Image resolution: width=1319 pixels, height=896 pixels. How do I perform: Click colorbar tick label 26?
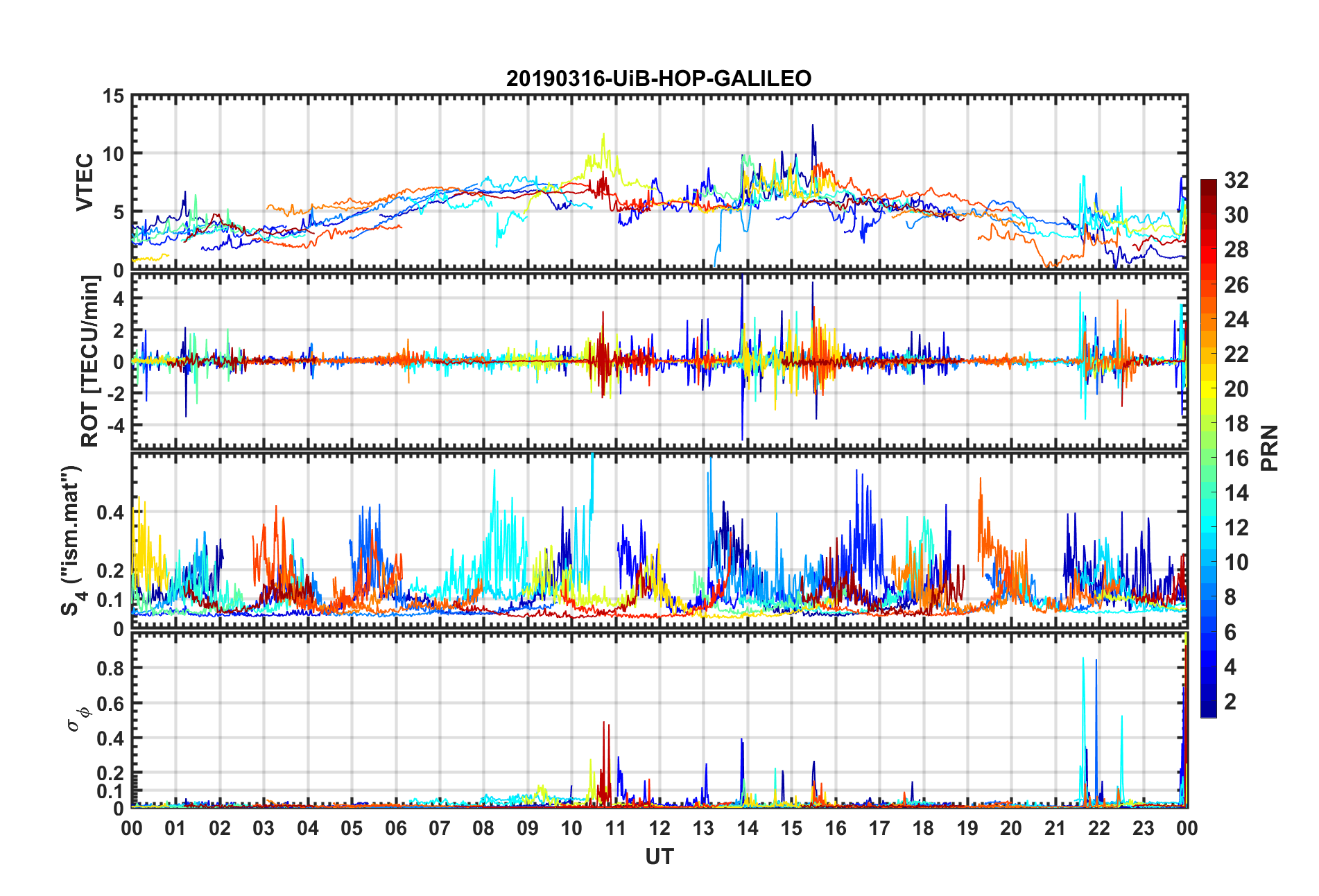1236,284
